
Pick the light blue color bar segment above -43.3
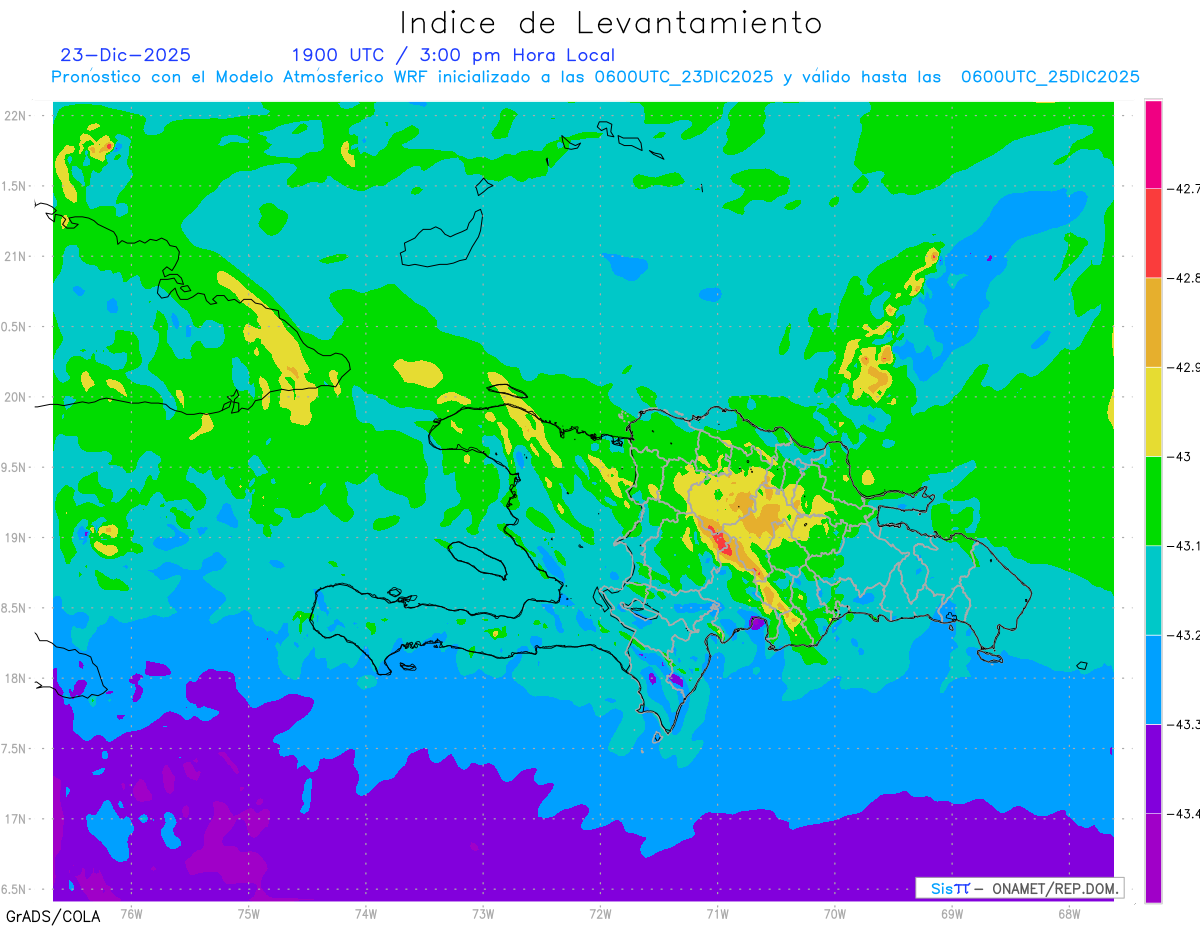click(x=1153, y=679)
